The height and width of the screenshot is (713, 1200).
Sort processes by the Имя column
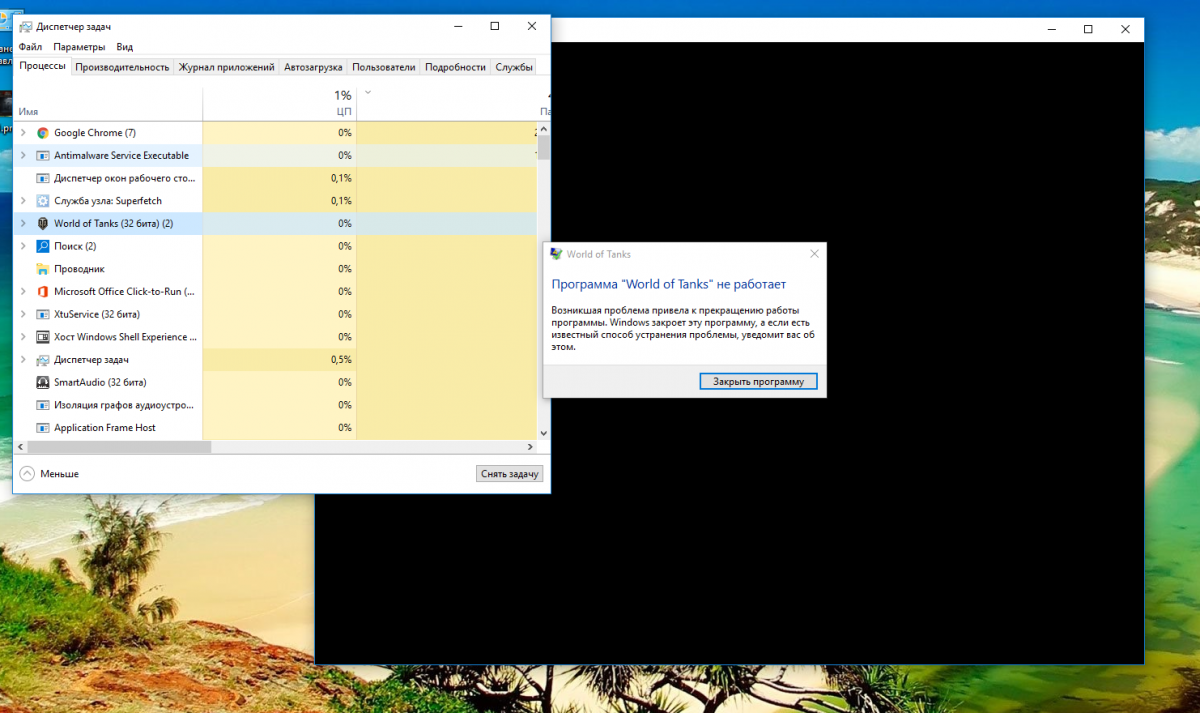coord(108,104)
